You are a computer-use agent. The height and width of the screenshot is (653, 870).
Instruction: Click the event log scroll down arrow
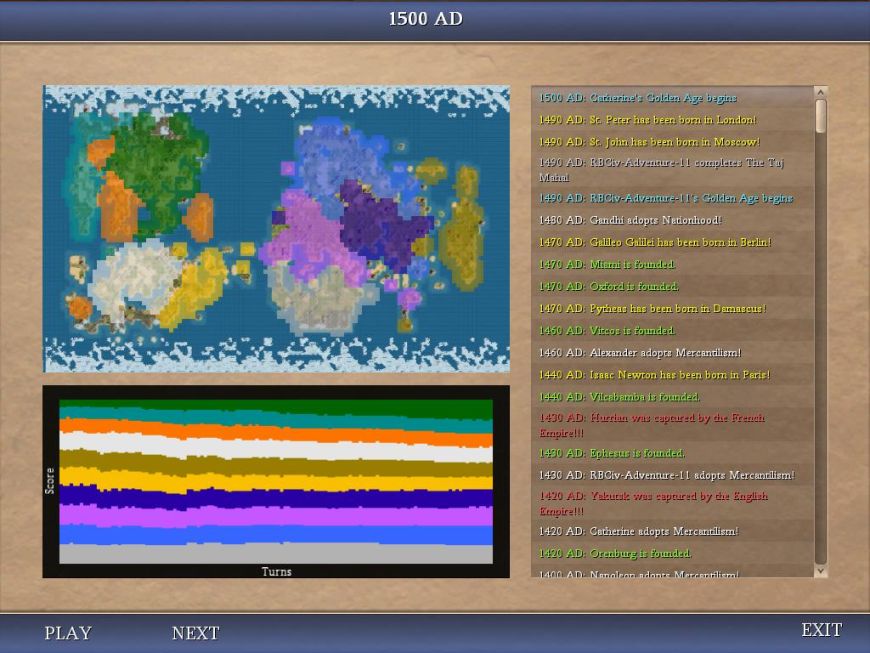tap(821, 571)
